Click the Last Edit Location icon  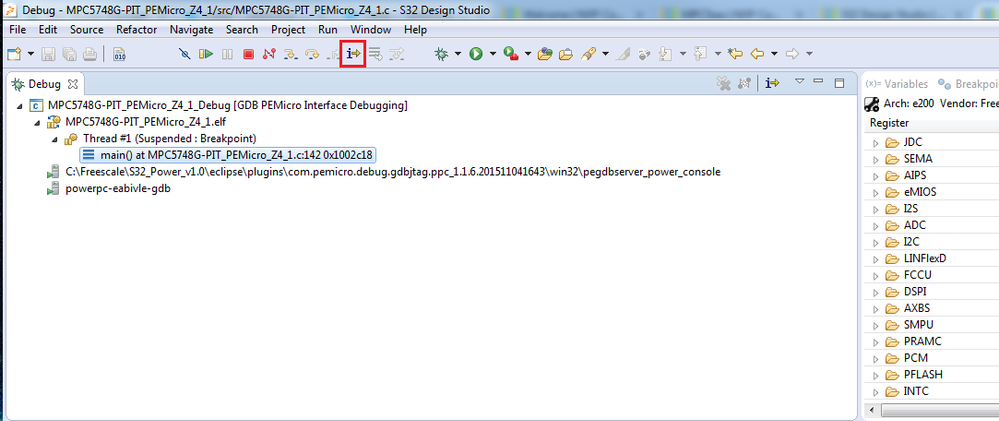click(x=735, y=54)
